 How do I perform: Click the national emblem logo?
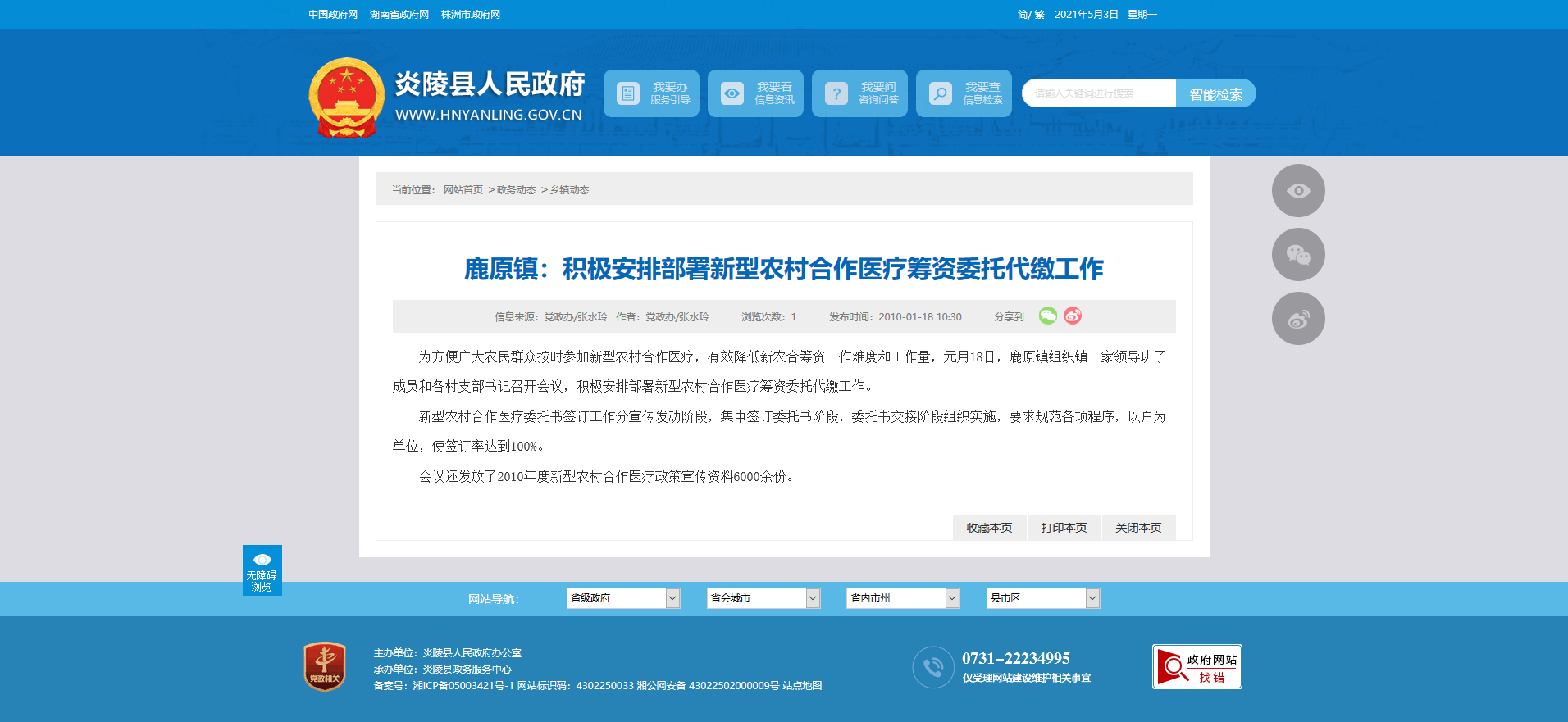pyautogui.click(x=346, y=98)
